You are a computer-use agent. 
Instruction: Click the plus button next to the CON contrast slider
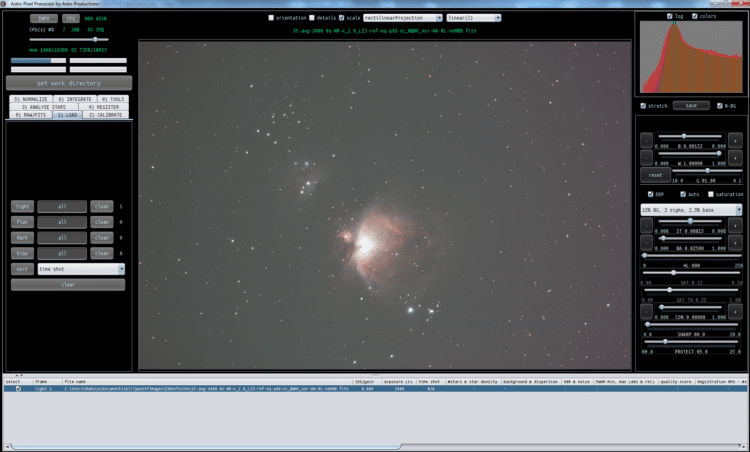coord(735,311)
